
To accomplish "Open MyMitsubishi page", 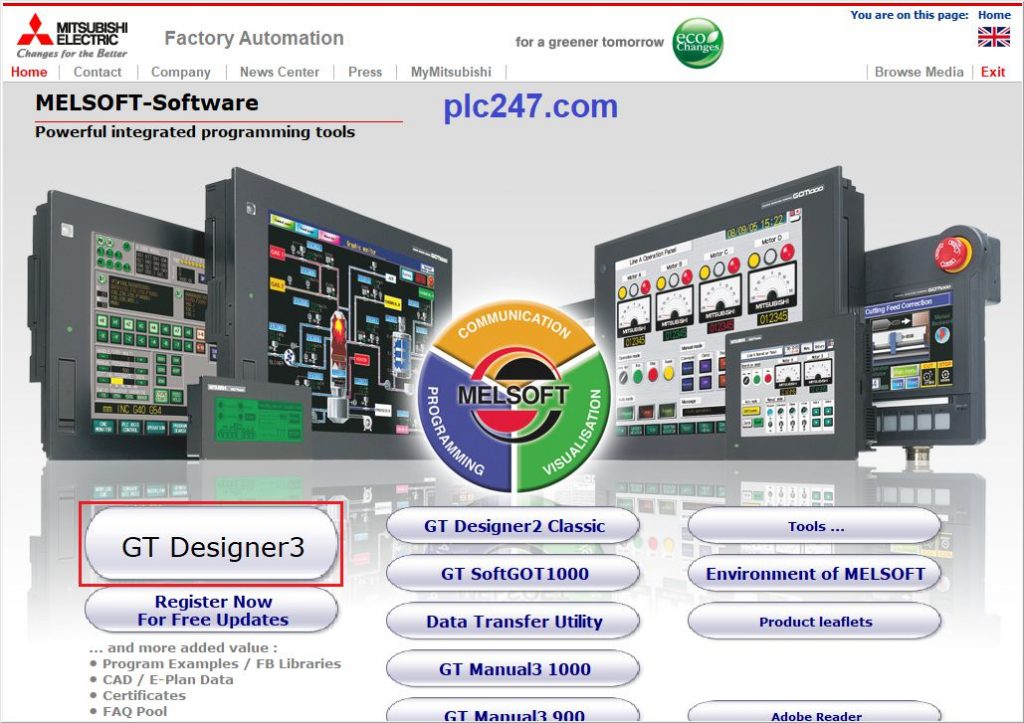I will pyautogui.click(x=451, y=72).
